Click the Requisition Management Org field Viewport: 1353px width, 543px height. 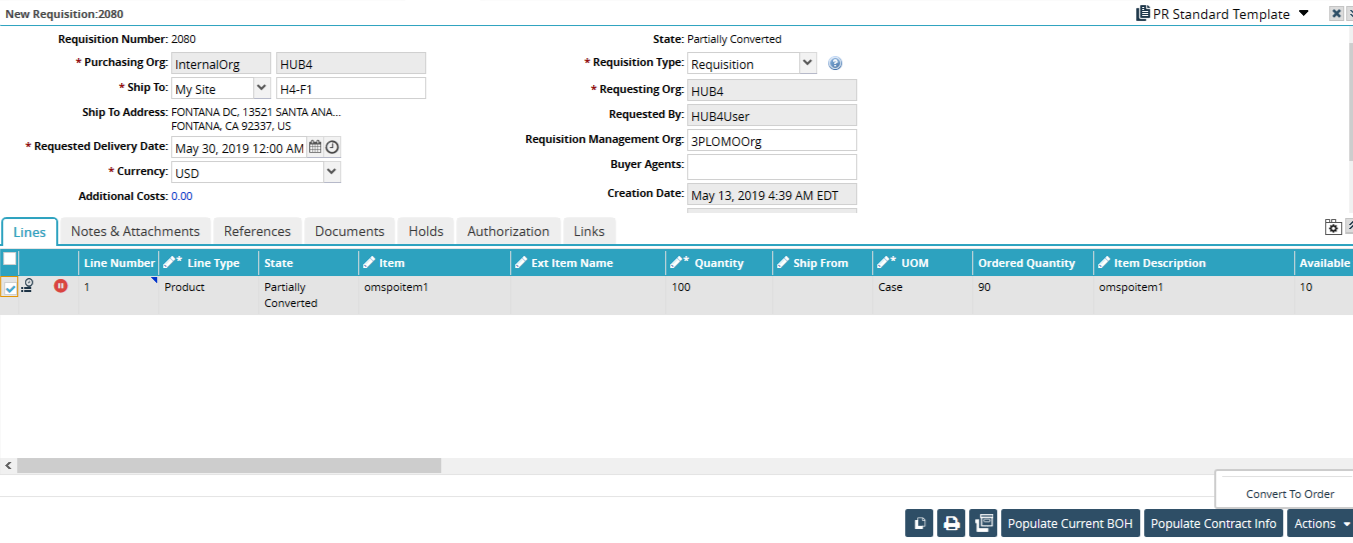coord(772,141)
